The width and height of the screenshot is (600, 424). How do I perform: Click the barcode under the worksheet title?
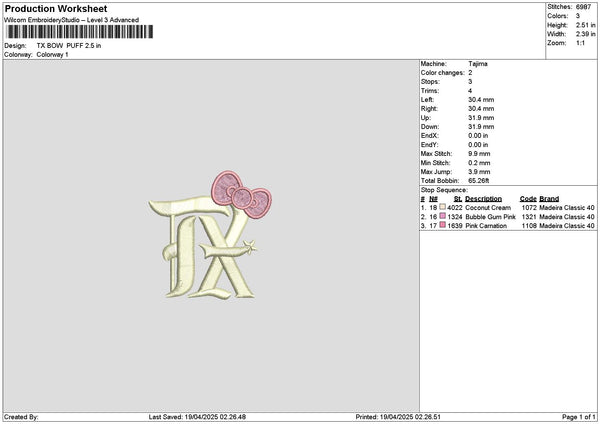[80, 32]
